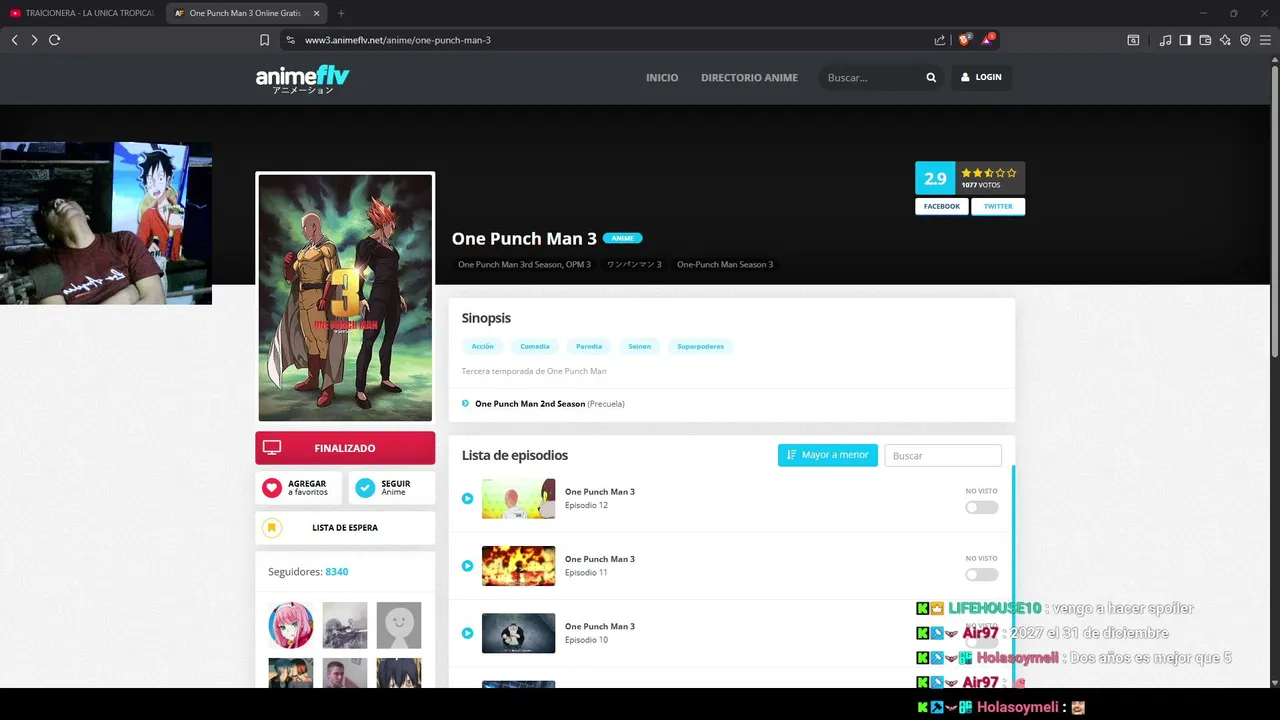Viewport: 1280px width, 720px height.
Task: Play Episodio 12 using its play icon
Action: click(x=467, y=498)
